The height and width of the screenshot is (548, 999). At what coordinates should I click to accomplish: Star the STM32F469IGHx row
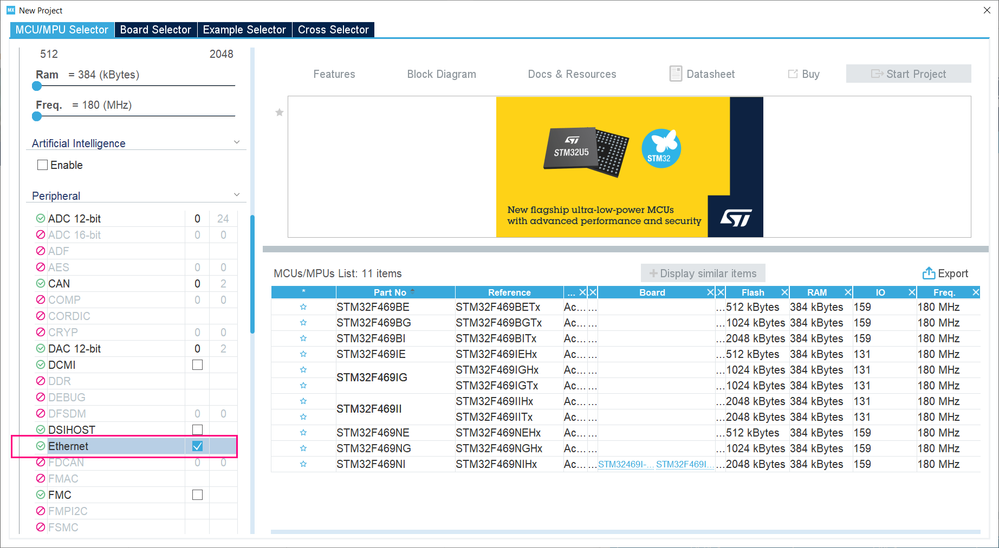[x=303, y=370]
